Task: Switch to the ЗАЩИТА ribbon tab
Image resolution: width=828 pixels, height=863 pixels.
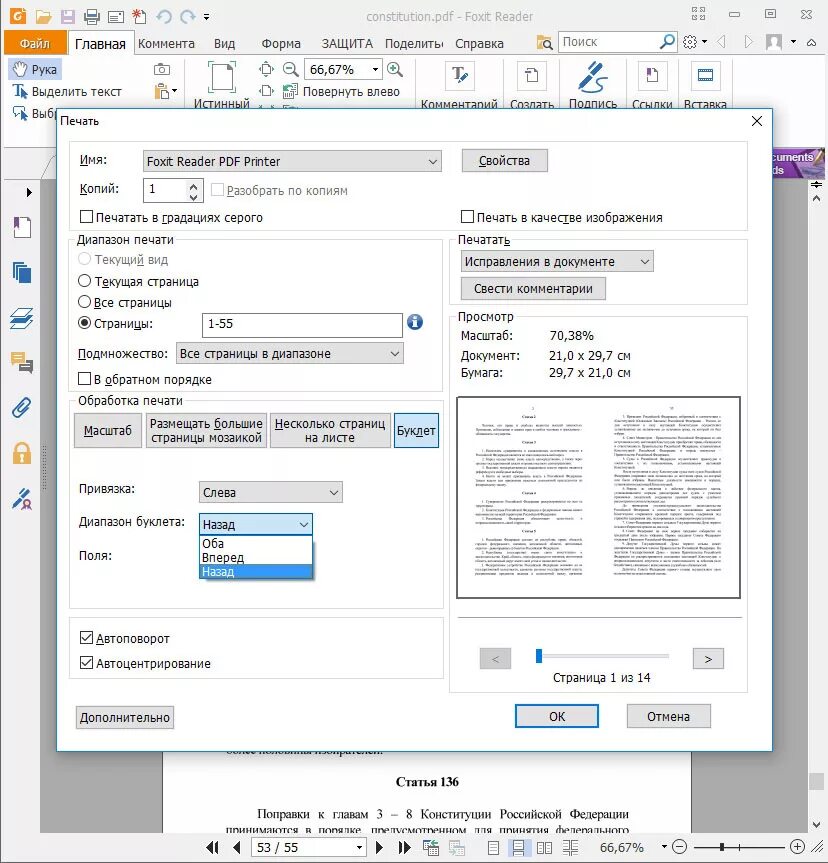Action: (x=347, y=43)
